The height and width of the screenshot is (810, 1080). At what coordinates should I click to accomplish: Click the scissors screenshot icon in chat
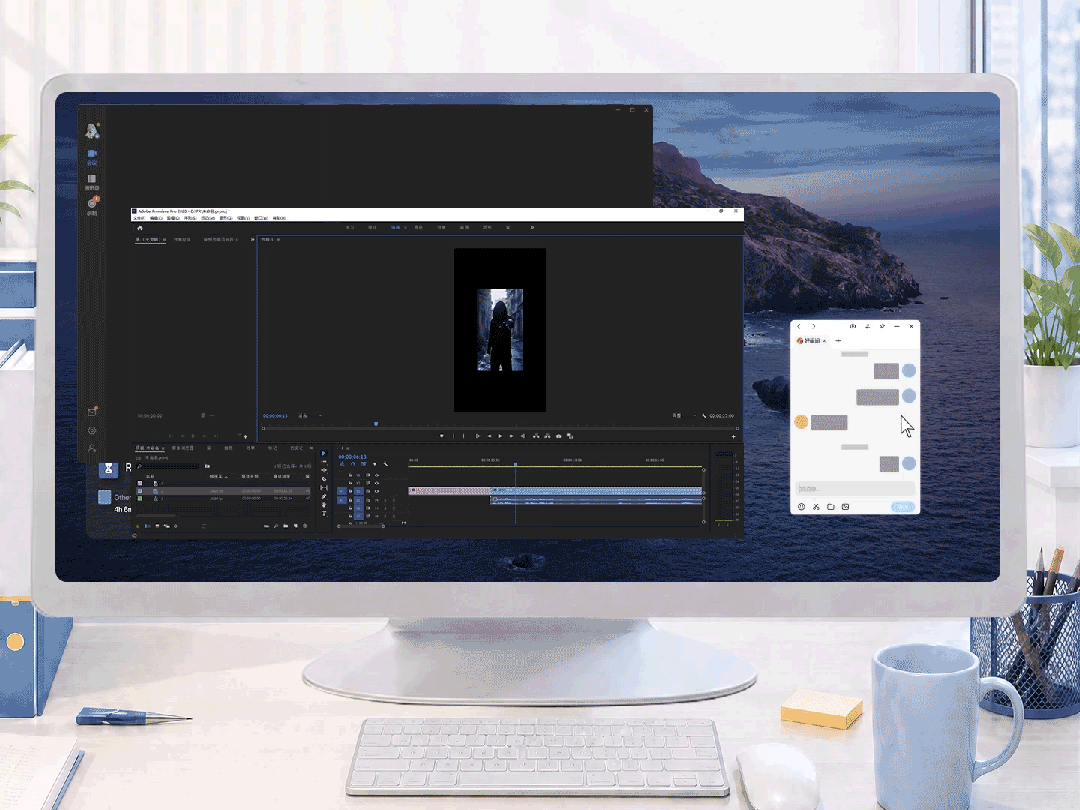[816, 507]
